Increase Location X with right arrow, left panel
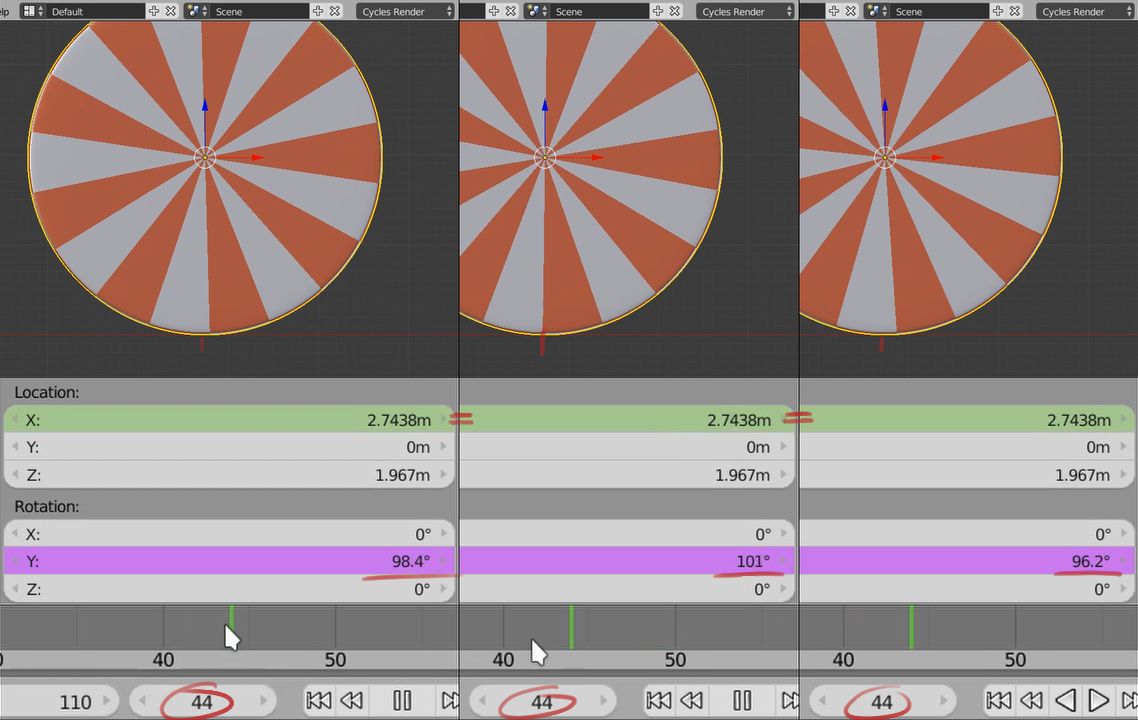 tap(444, 420)
